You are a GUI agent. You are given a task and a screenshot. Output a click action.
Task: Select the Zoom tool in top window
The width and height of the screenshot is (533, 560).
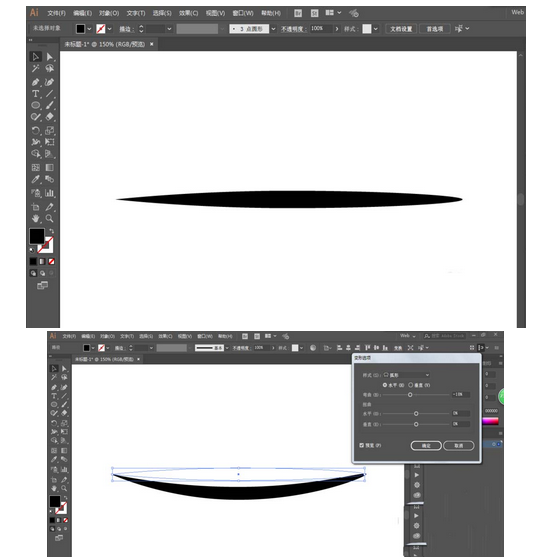click(x=49, y=219)
